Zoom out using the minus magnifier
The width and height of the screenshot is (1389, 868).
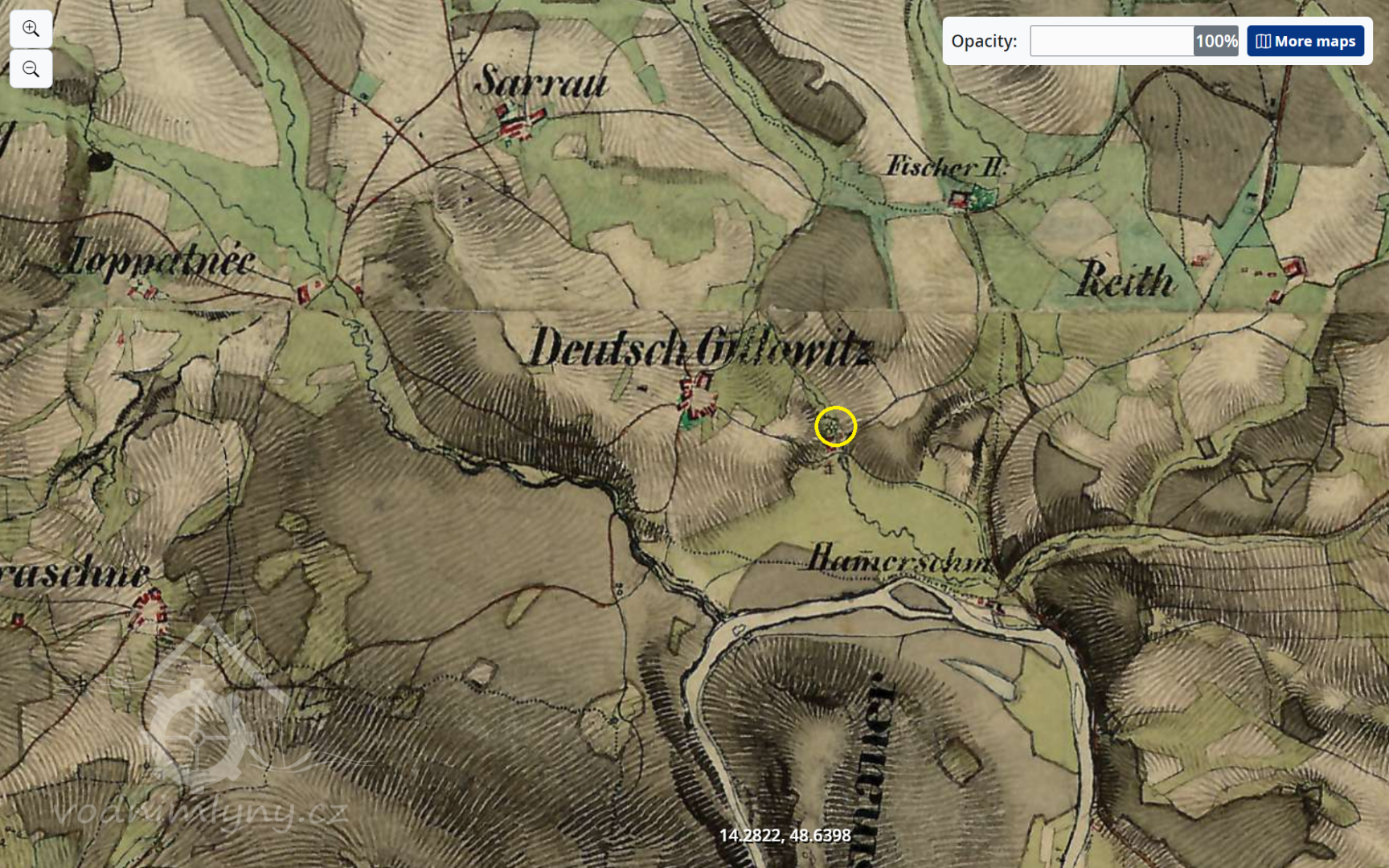pos(31,69)
